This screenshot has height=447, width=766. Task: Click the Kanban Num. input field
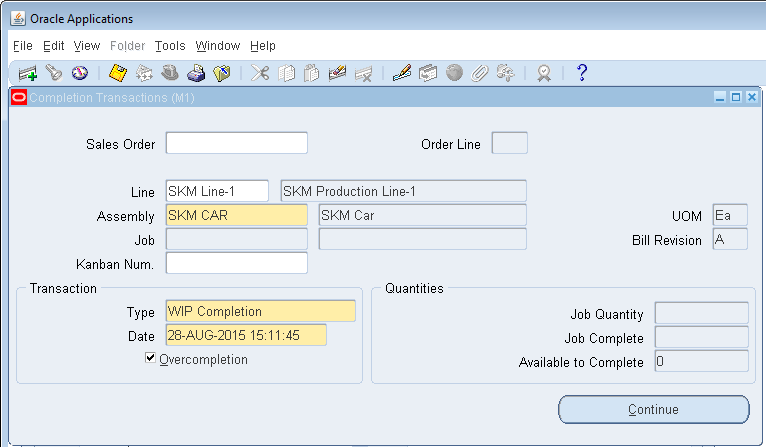[x=236, y=263]
